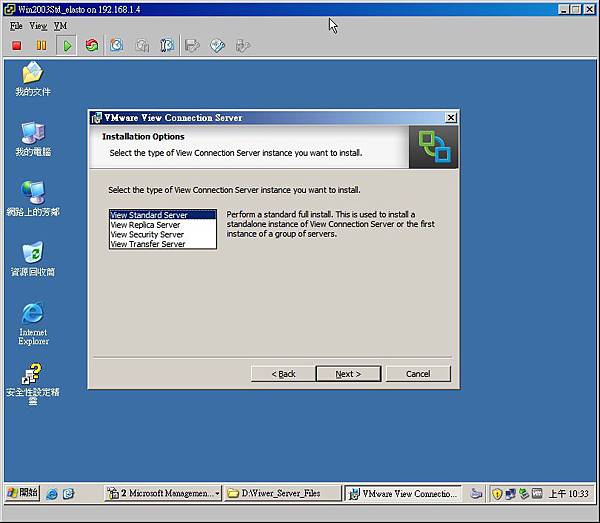Click the floppy drive connect toolbar icon
Viewport: 600px width, 523px height.
192,46
